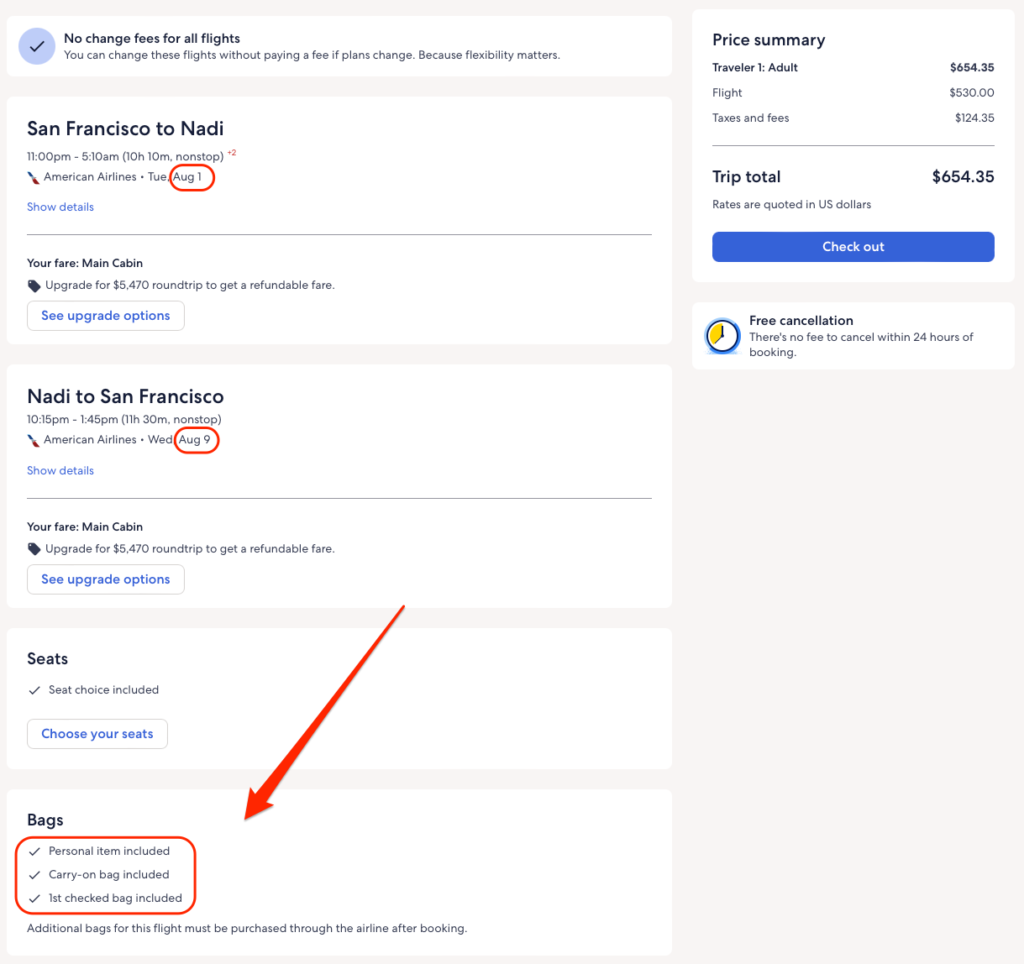
Task: Open See upgrade options for the outbound flight
Action: pyautogui.click(x=105, y=316)
